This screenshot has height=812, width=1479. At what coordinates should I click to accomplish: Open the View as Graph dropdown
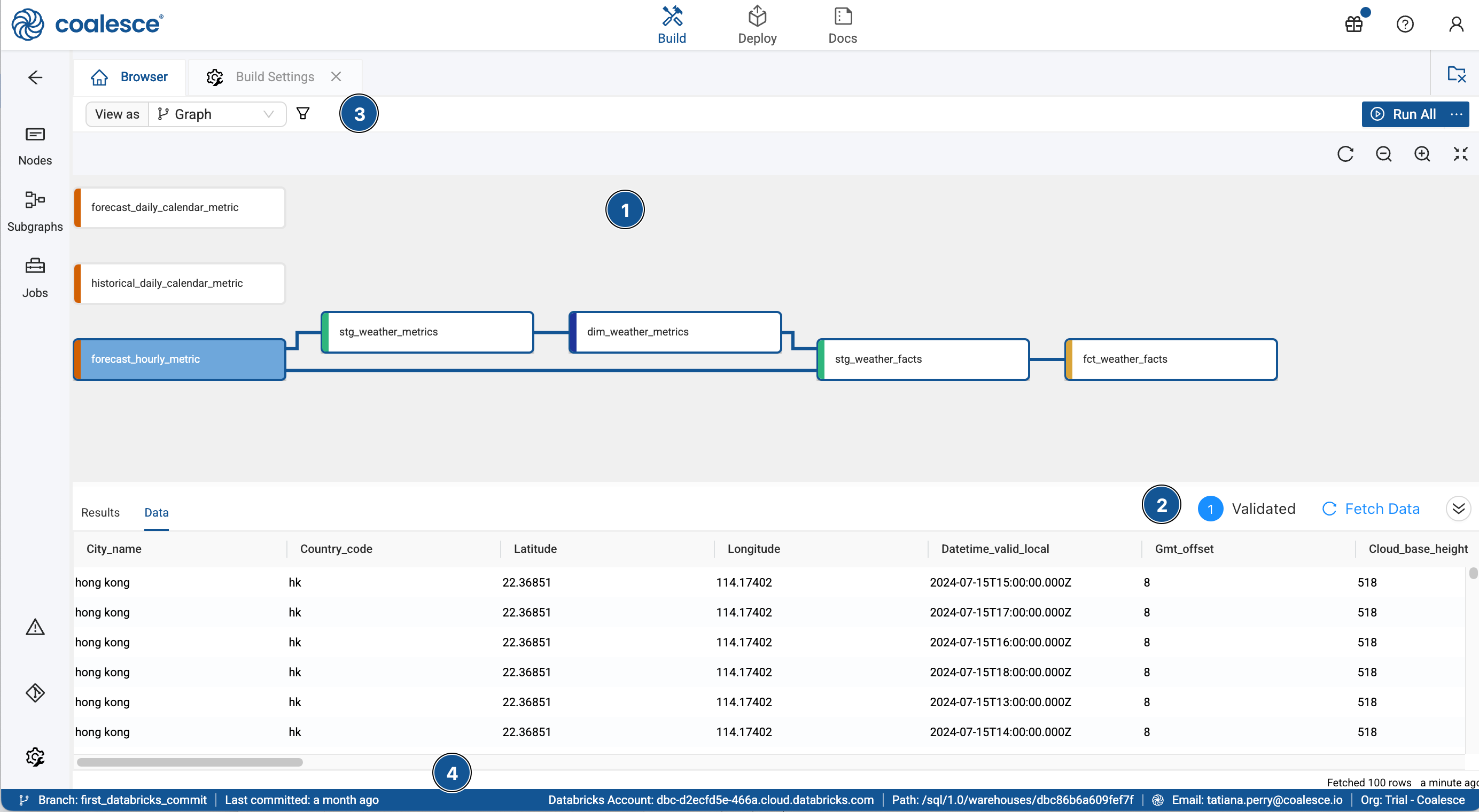click(x=217, y=114)
